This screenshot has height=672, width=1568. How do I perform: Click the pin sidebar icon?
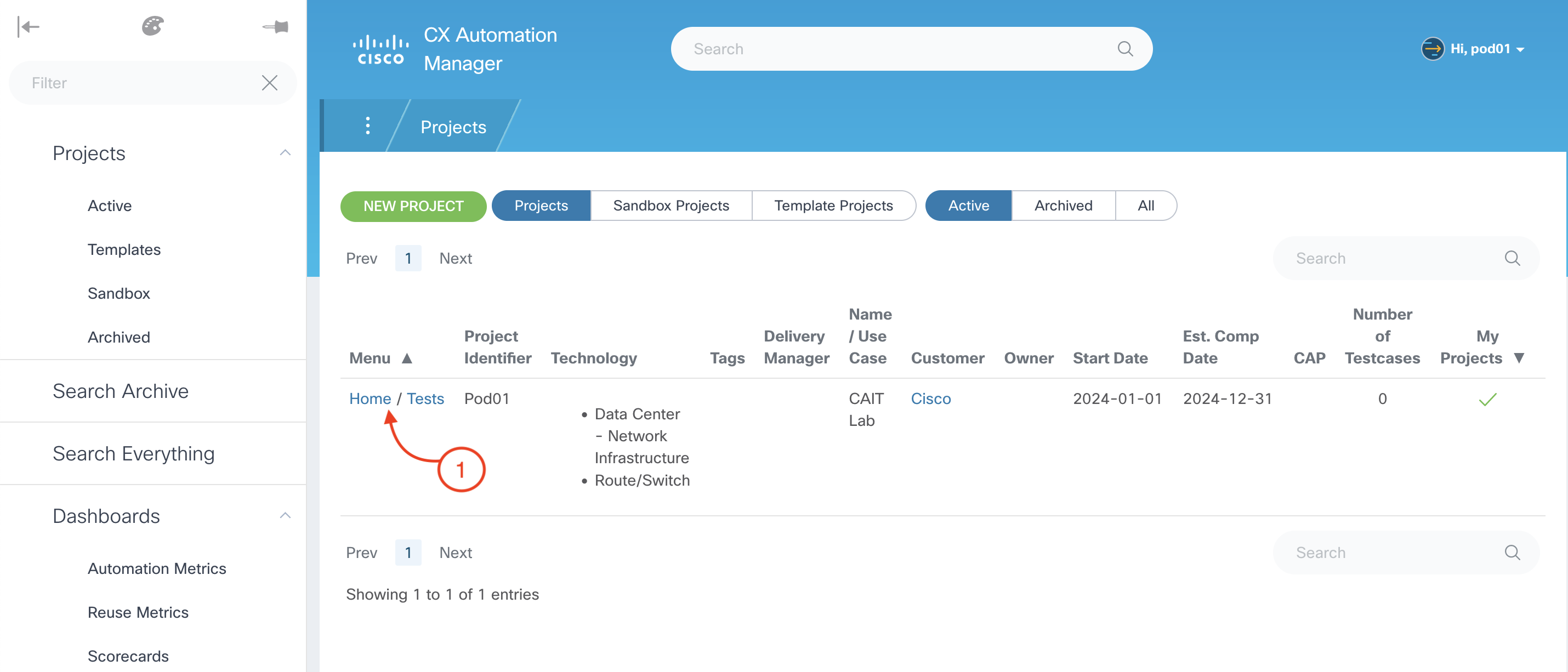pos(276,27)
